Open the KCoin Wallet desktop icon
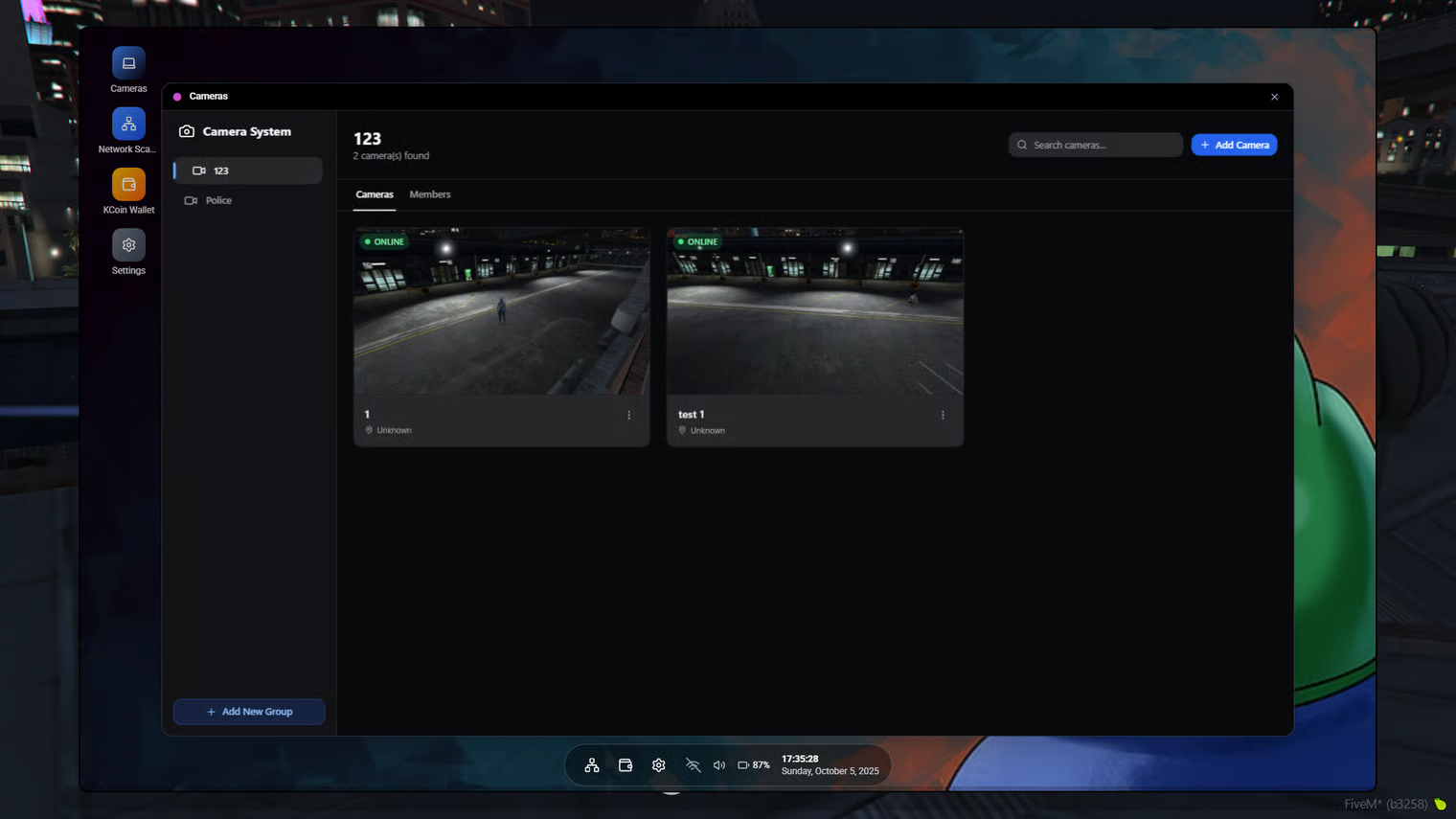This screenshot has width=1456, height=819. (128, 184)
